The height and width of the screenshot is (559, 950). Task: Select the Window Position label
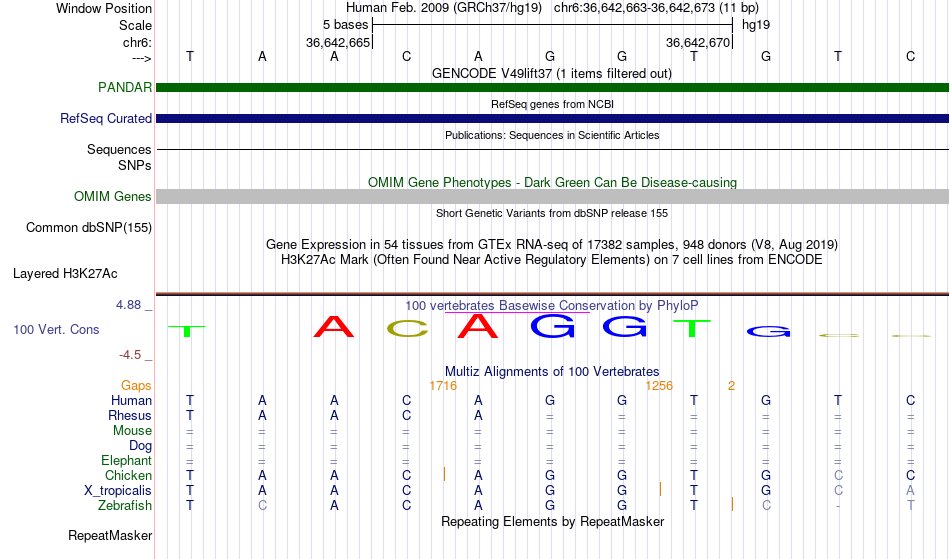(104, 8)
